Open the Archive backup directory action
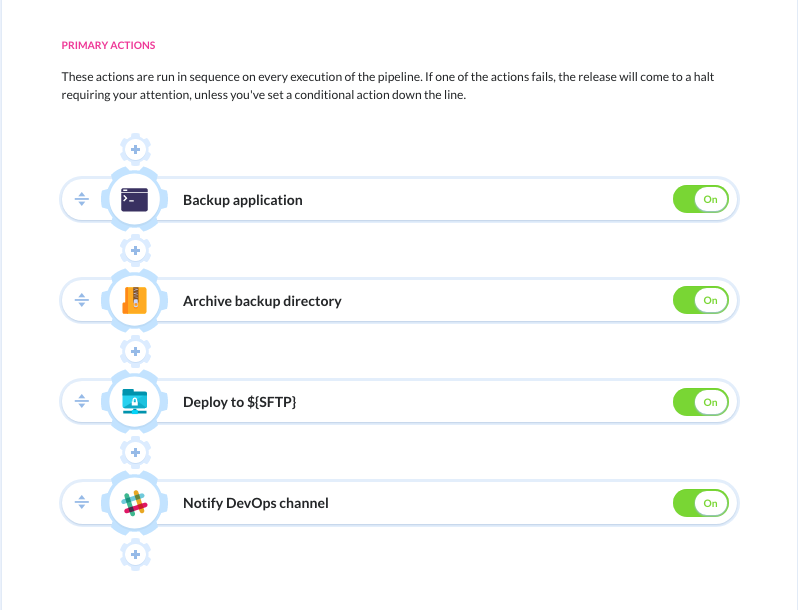 tap(262, 301)
